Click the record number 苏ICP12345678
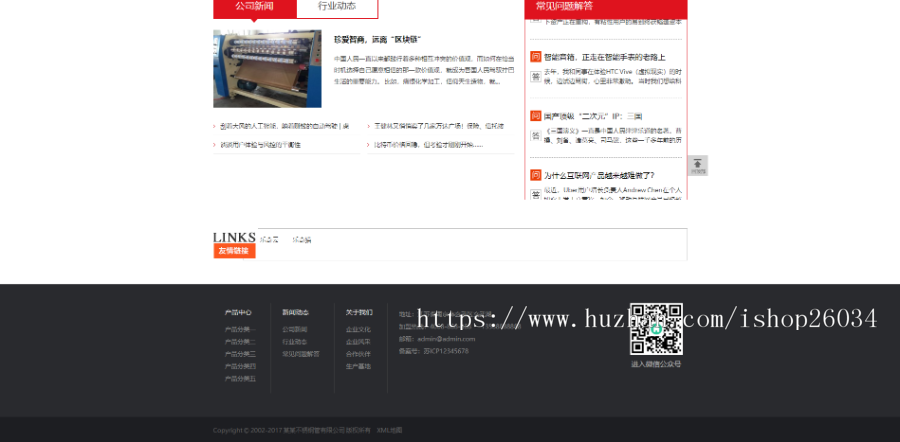Screen dimensions: 900x442 (446, 351)
